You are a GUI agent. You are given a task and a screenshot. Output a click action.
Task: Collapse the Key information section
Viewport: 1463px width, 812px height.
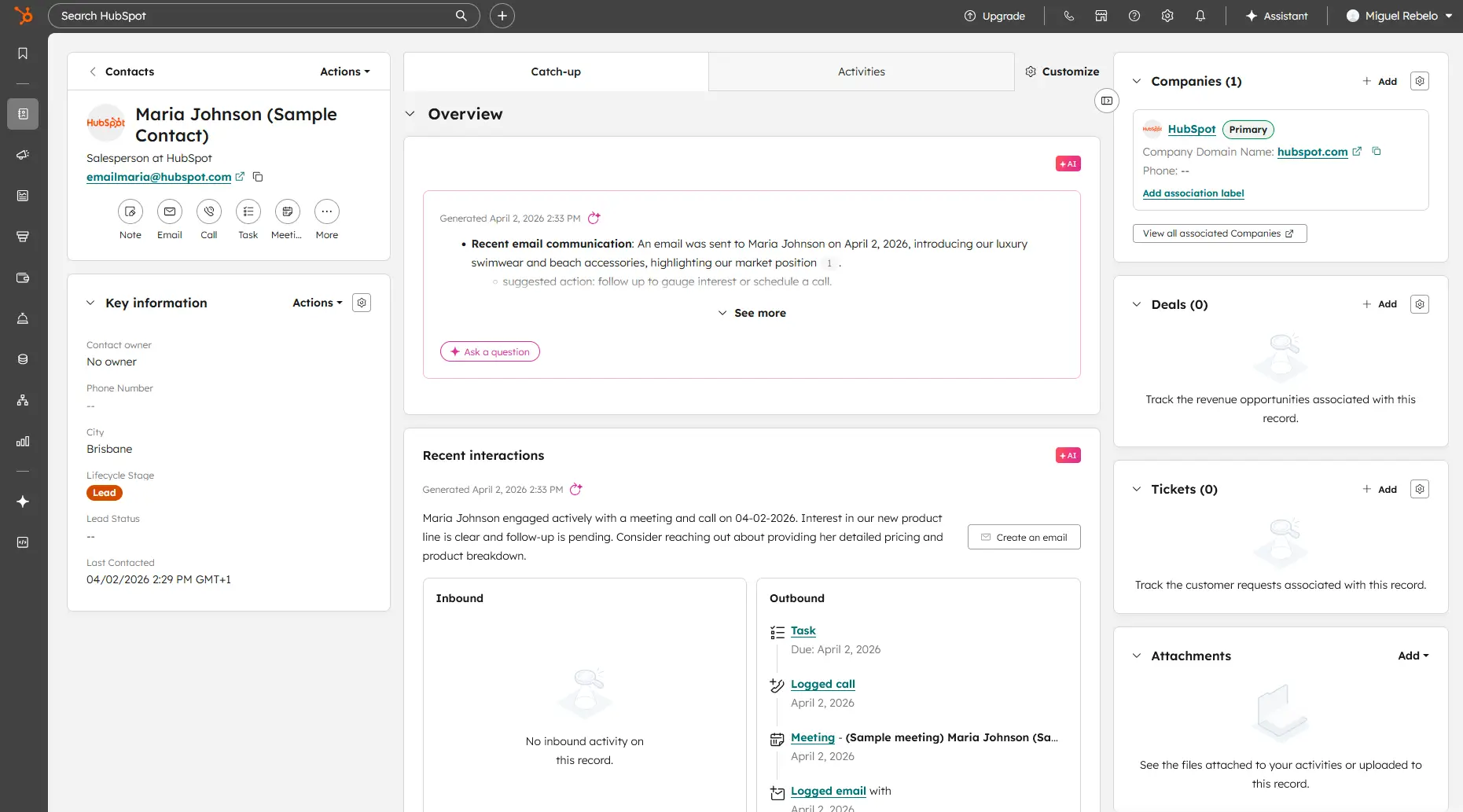[x=90, y=303]
